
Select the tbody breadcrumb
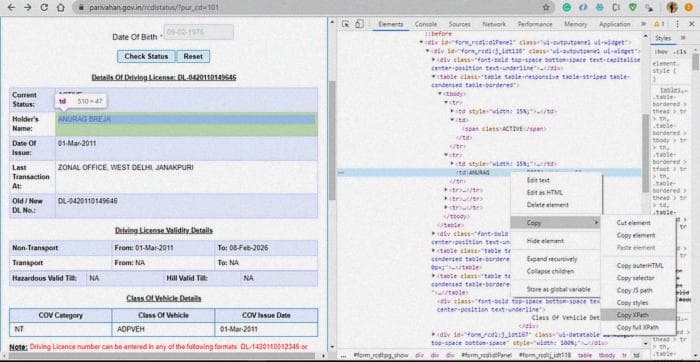606,355
